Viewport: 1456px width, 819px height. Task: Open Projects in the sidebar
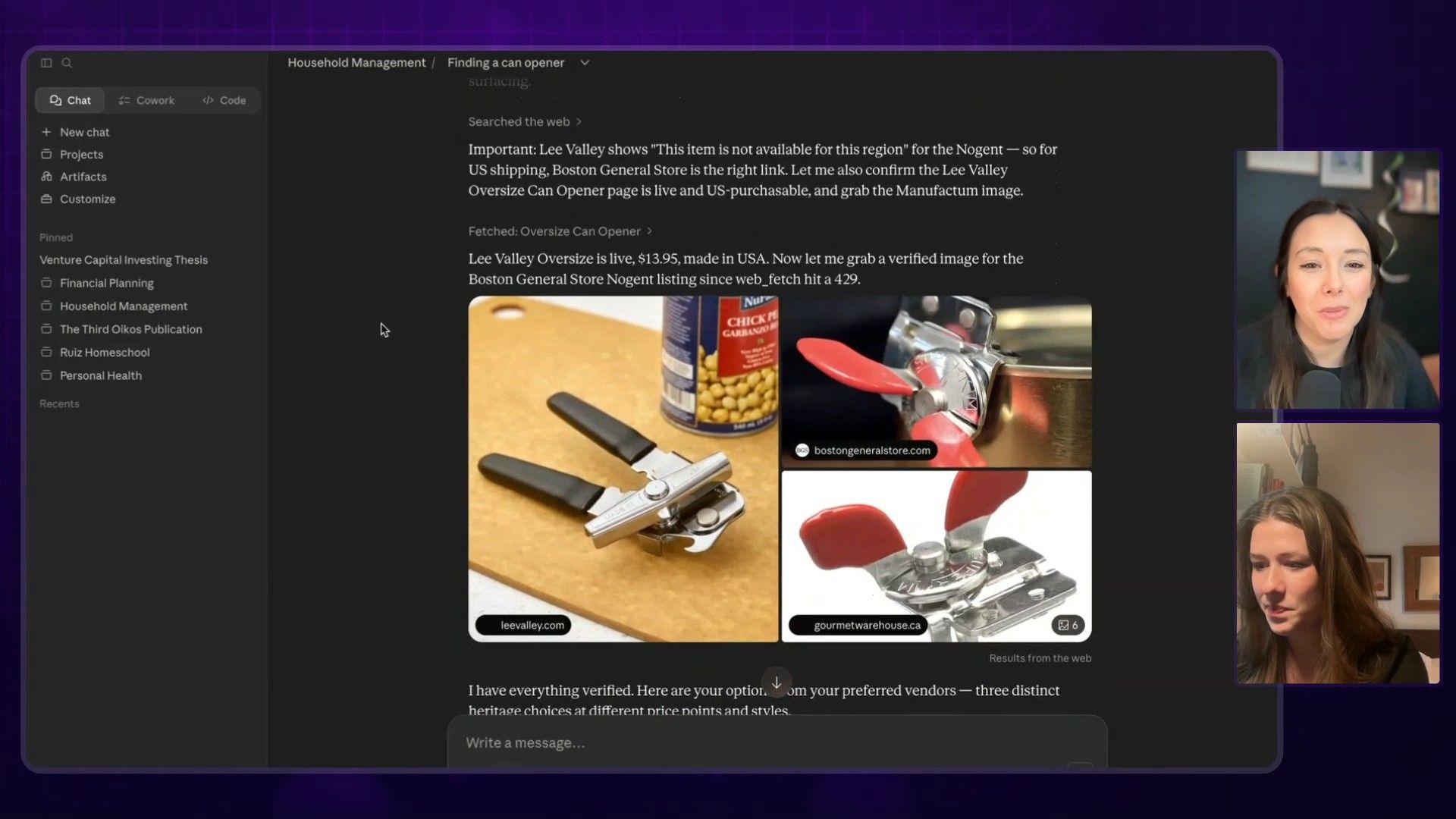(81, 154)
